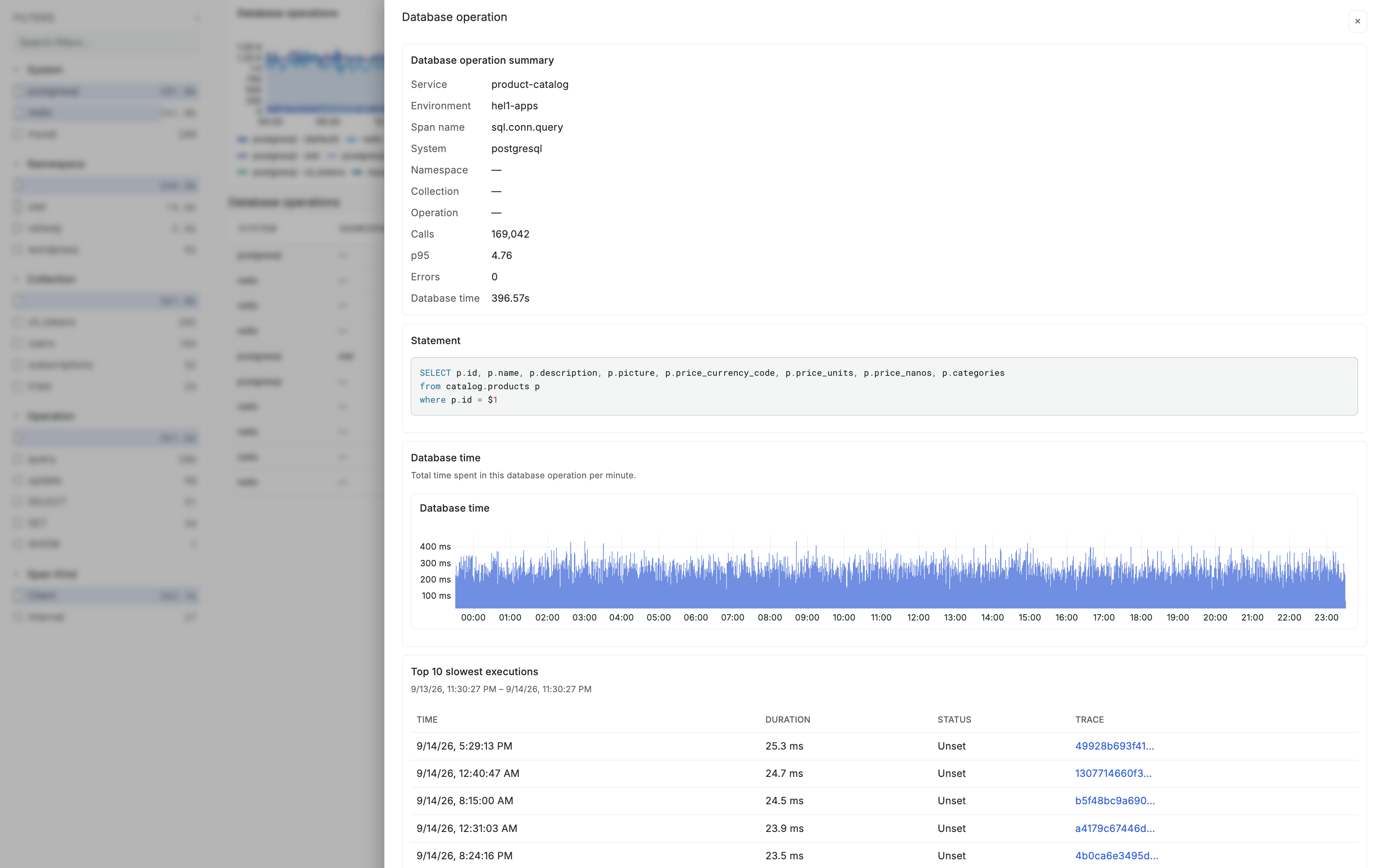Open trace b5f48bc9a690...

(1114, 801)
